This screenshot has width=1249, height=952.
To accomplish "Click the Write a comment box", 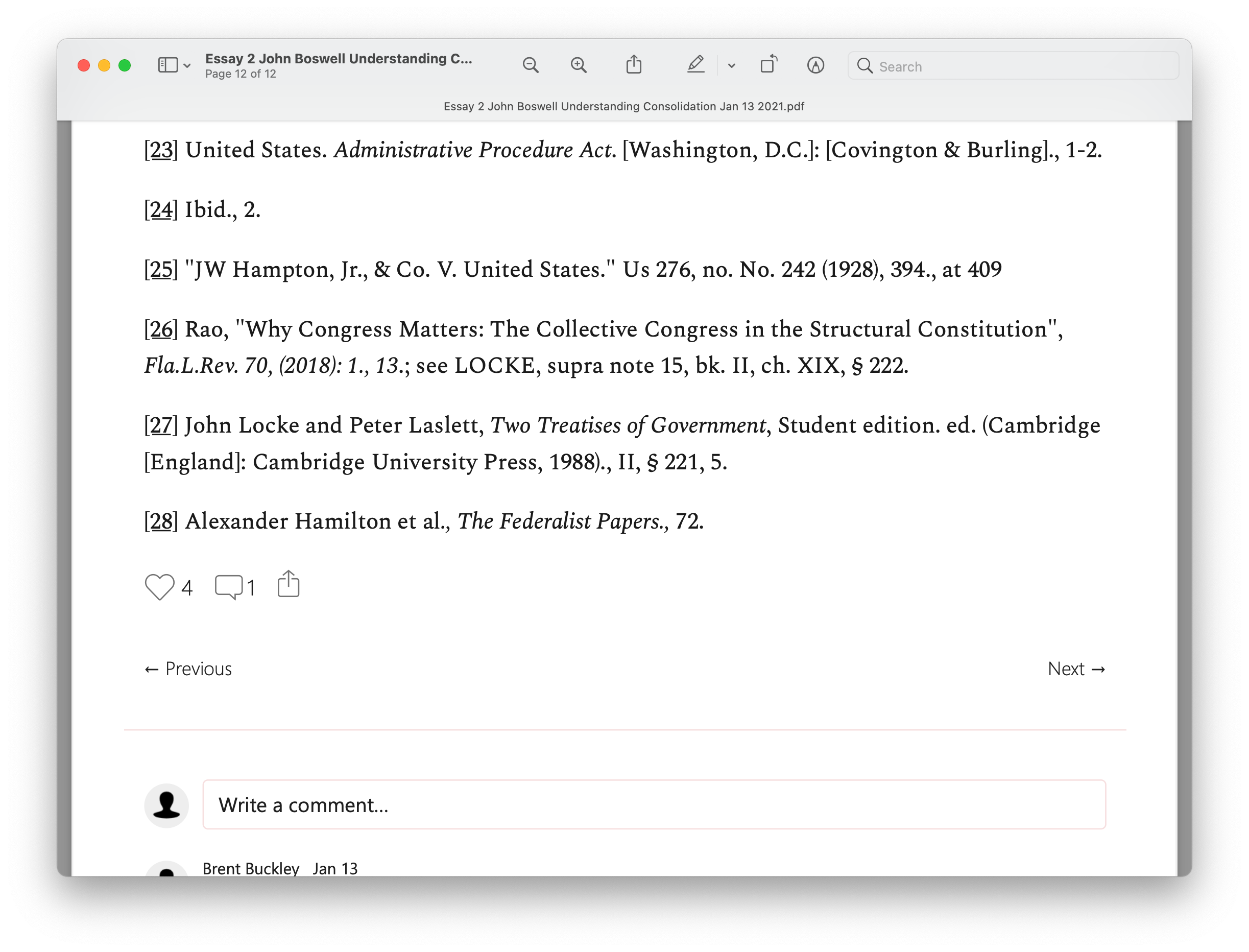I will click(x=654, y=805).
